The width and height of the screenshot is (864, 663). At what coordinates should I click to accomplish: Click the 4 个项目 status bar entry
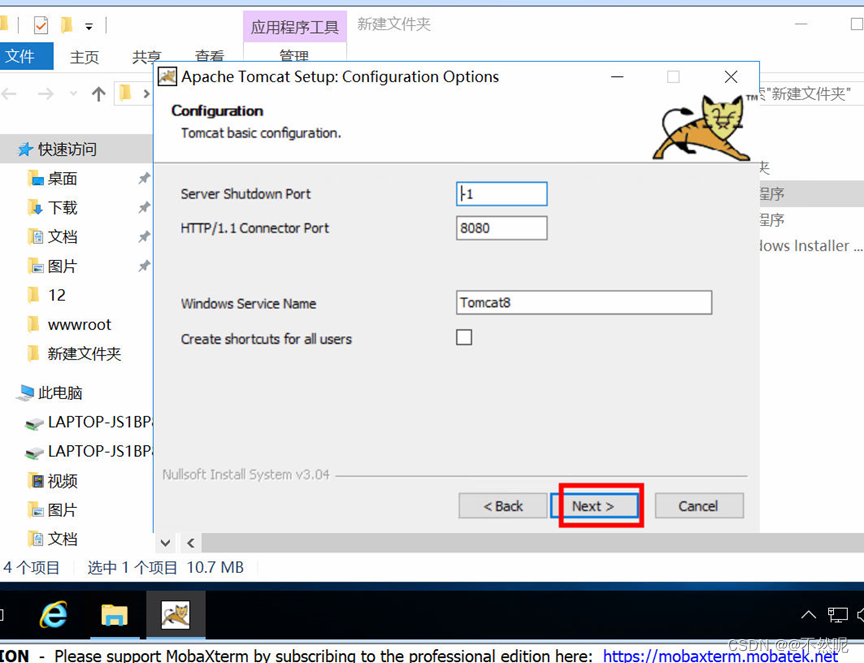[x=31, y=567]
